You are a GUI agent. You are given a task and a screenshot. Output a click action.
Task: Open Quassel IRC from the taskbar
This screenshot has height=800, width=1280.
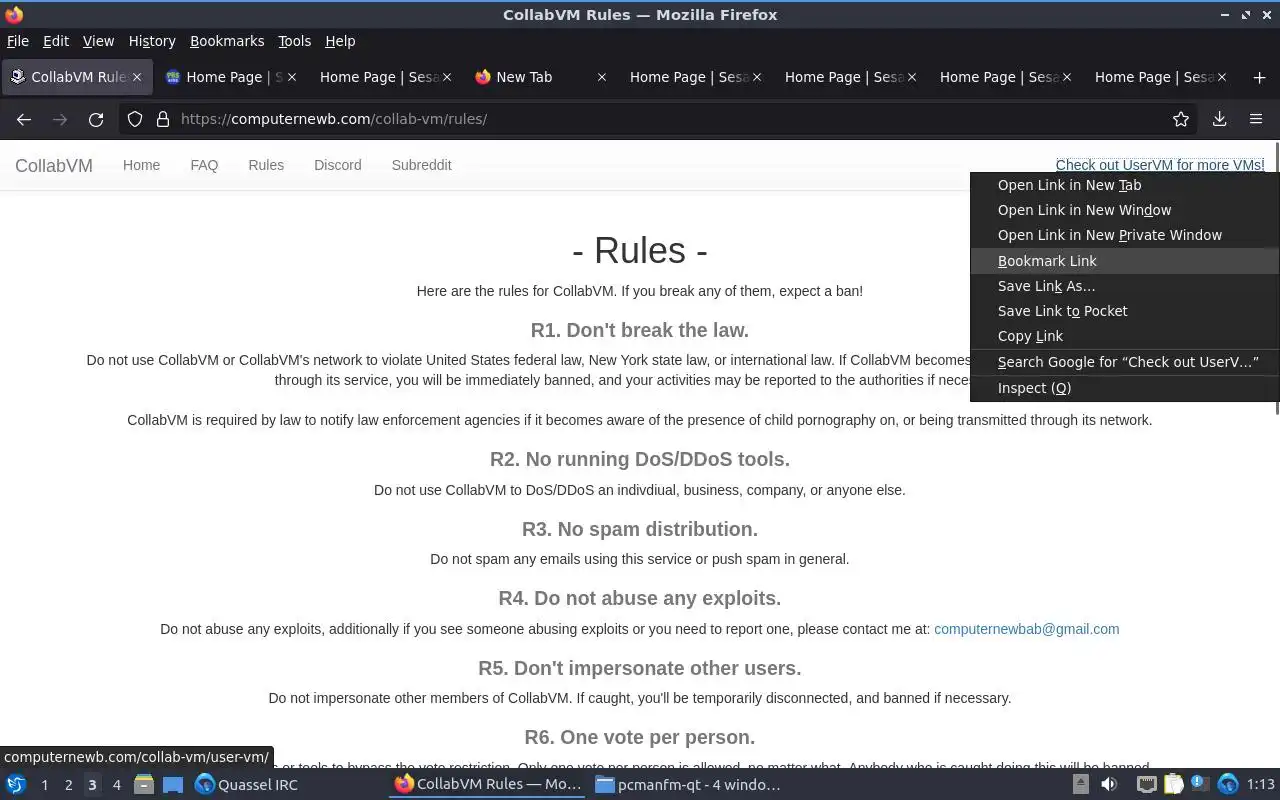246,785
